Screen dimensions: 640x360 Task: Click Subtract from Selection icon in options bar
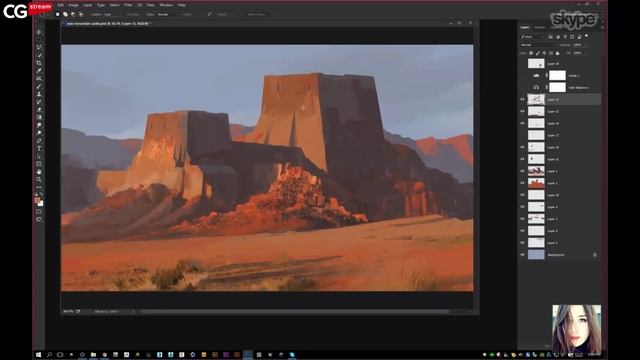tap(73, 14)
